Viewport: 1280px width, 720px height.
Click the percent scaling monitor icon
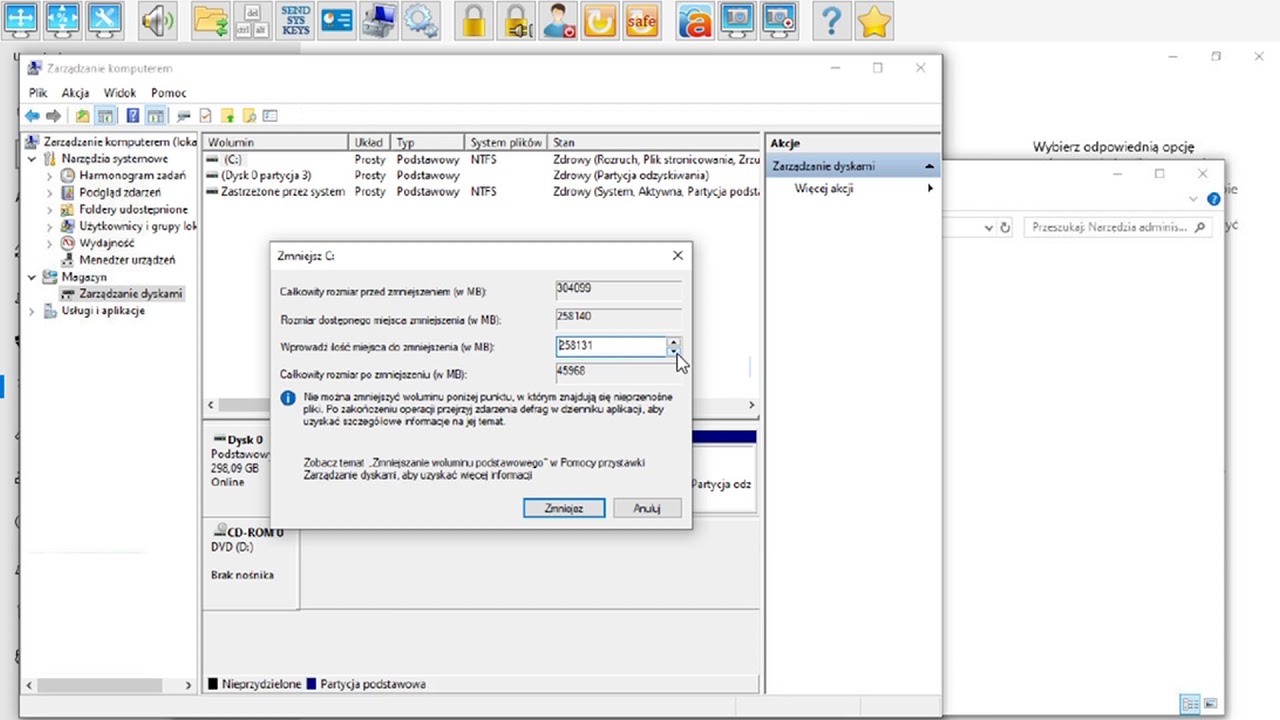[63, 18]
